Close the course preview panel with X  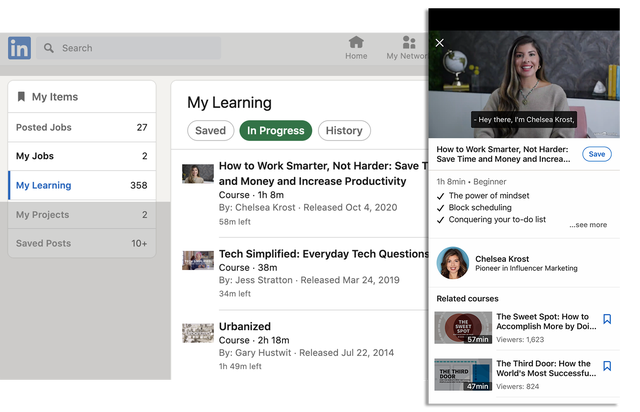(x=439, y=43)
